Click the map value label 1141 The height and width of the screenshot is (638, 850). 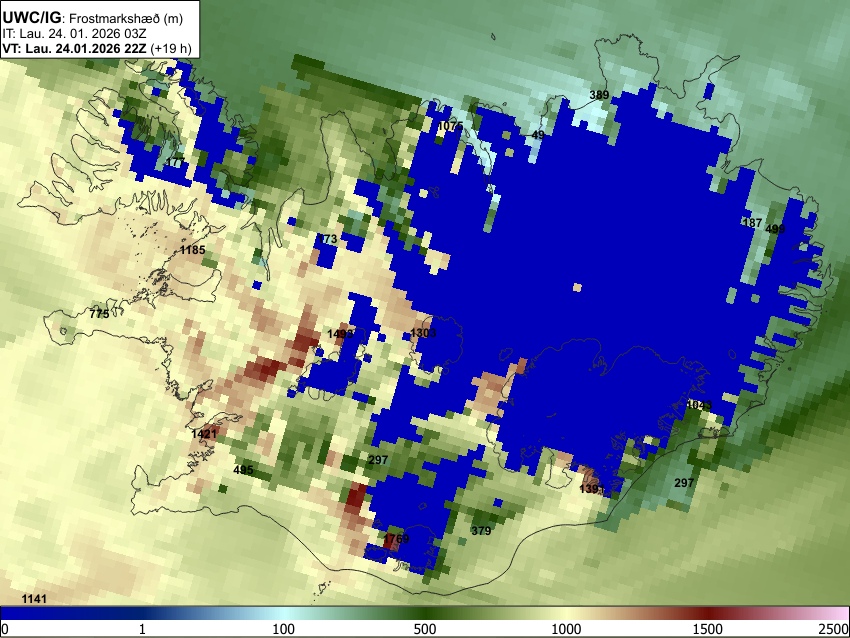[34, 599]
